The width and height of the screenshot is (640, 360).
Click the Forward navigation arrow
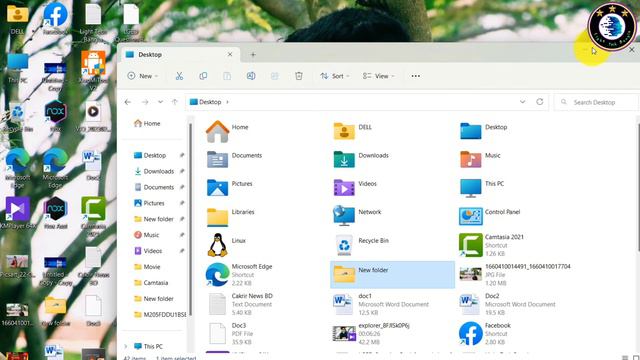coord(145,102)
